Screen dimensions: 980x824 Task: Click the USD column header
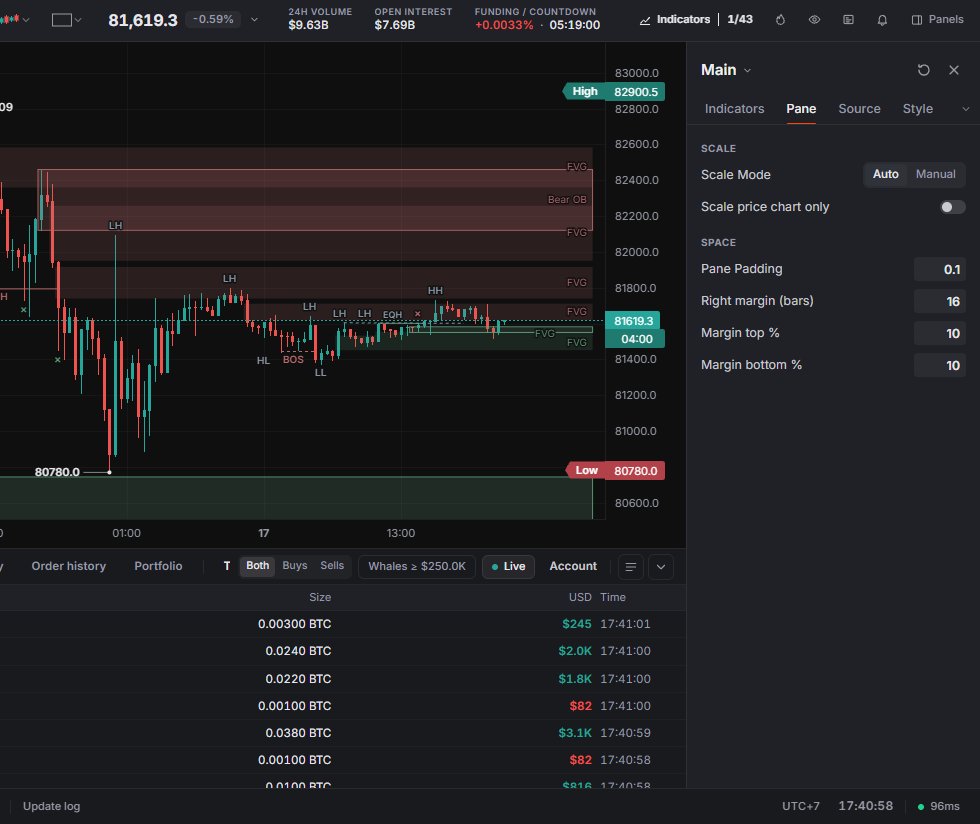tap(580, 598)
